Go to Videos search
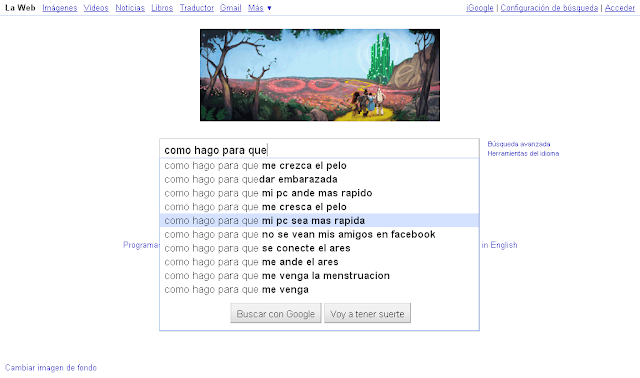This screenshot has height=378, width=640. tap(96, 8)
